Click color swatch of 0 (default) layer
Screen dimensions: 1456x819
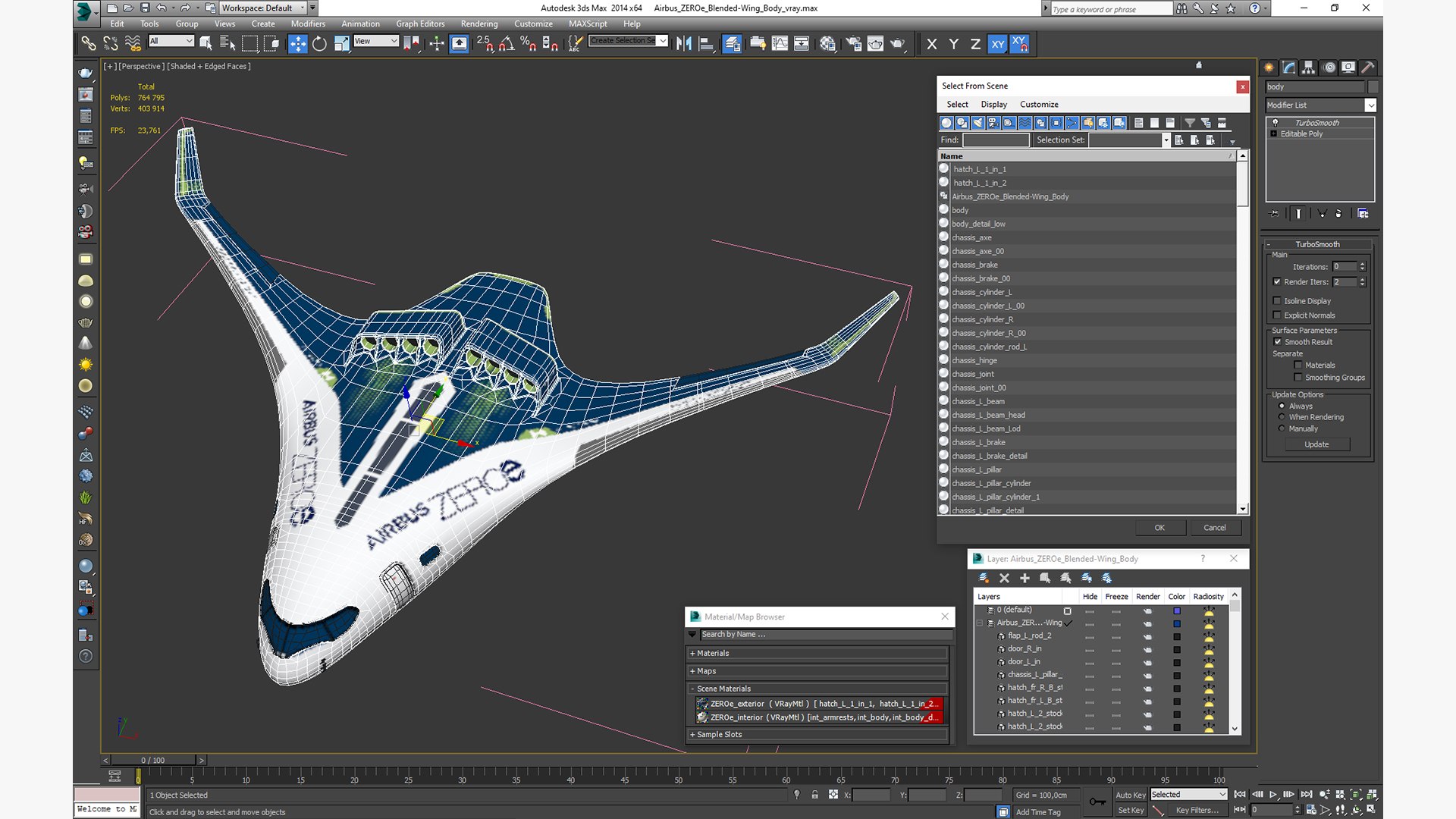[1177, 610]
